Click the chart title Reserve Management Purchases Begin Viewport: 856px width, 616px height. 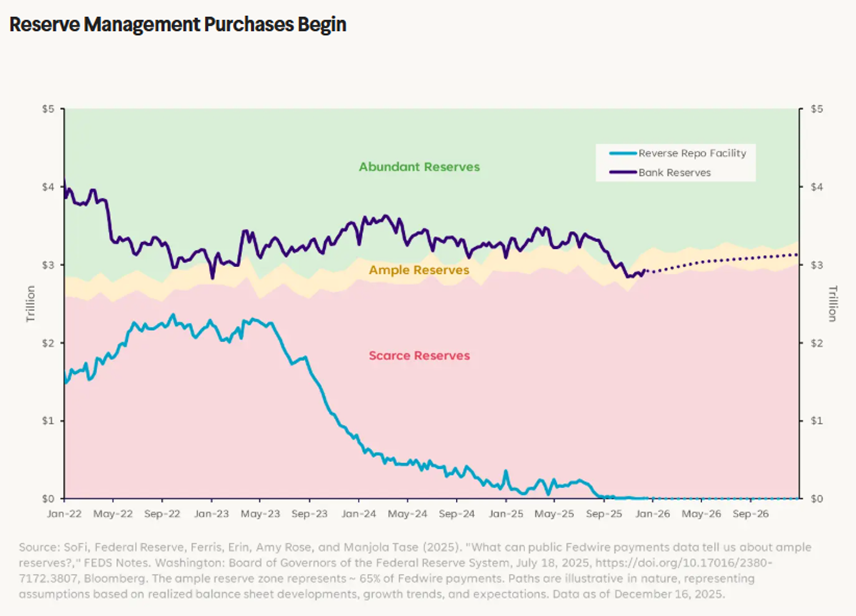(178, 25)
